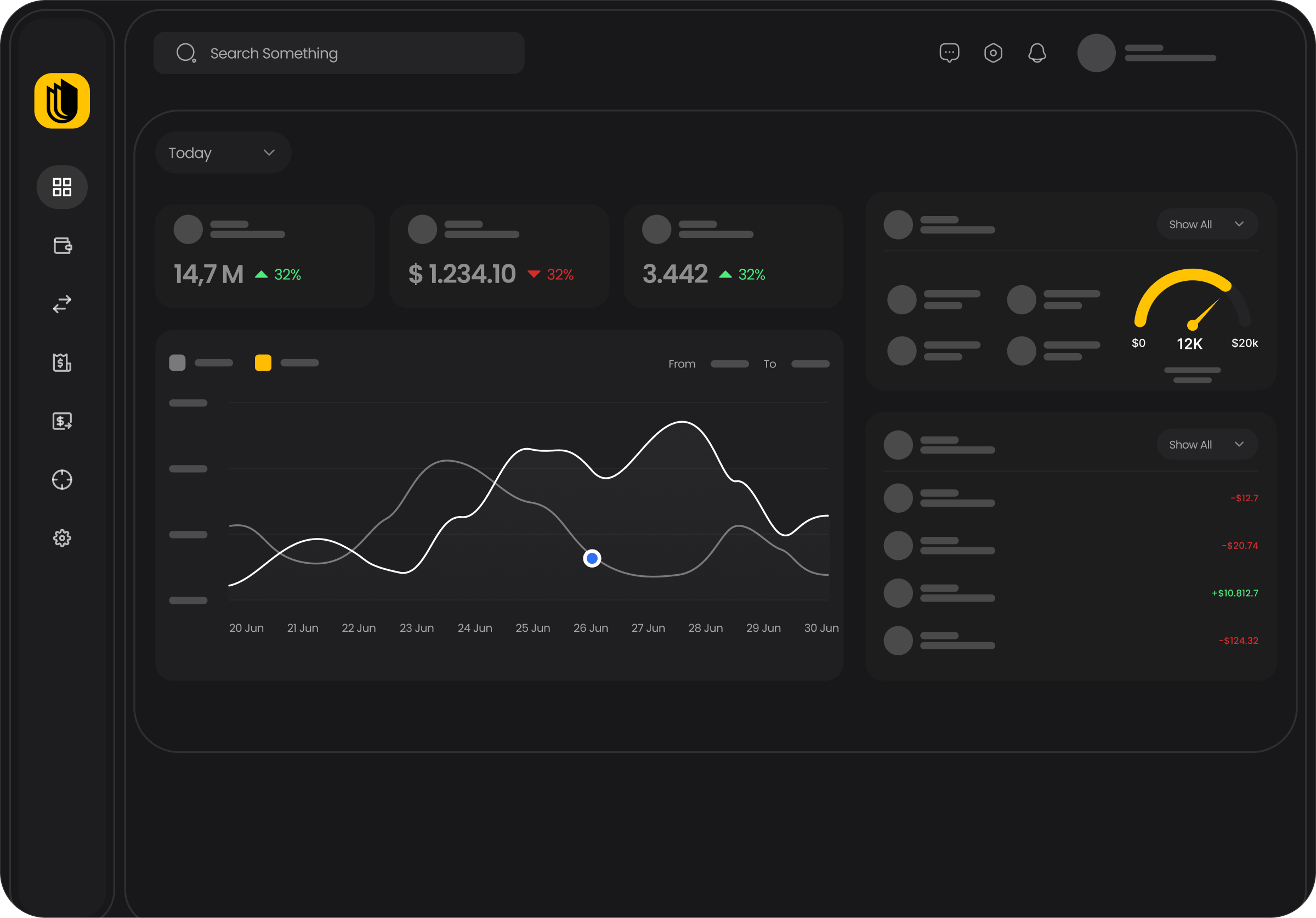1316x918 pixels.
Task: Open the wallet icon in sidebar
Action: pyautogui.click(x=62, y=246)
